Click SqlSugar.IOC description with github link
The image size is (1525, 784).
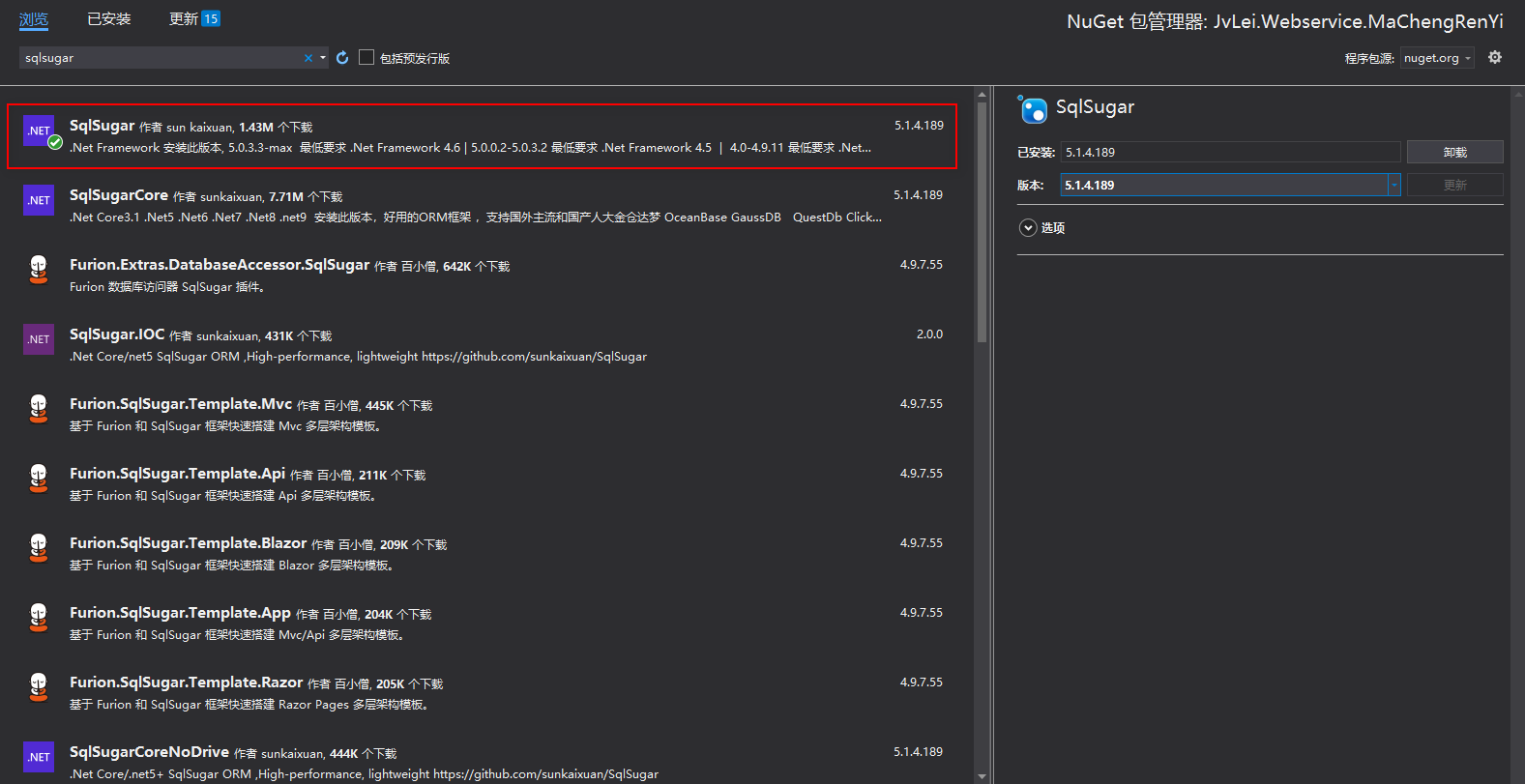(x=359, y=357)
